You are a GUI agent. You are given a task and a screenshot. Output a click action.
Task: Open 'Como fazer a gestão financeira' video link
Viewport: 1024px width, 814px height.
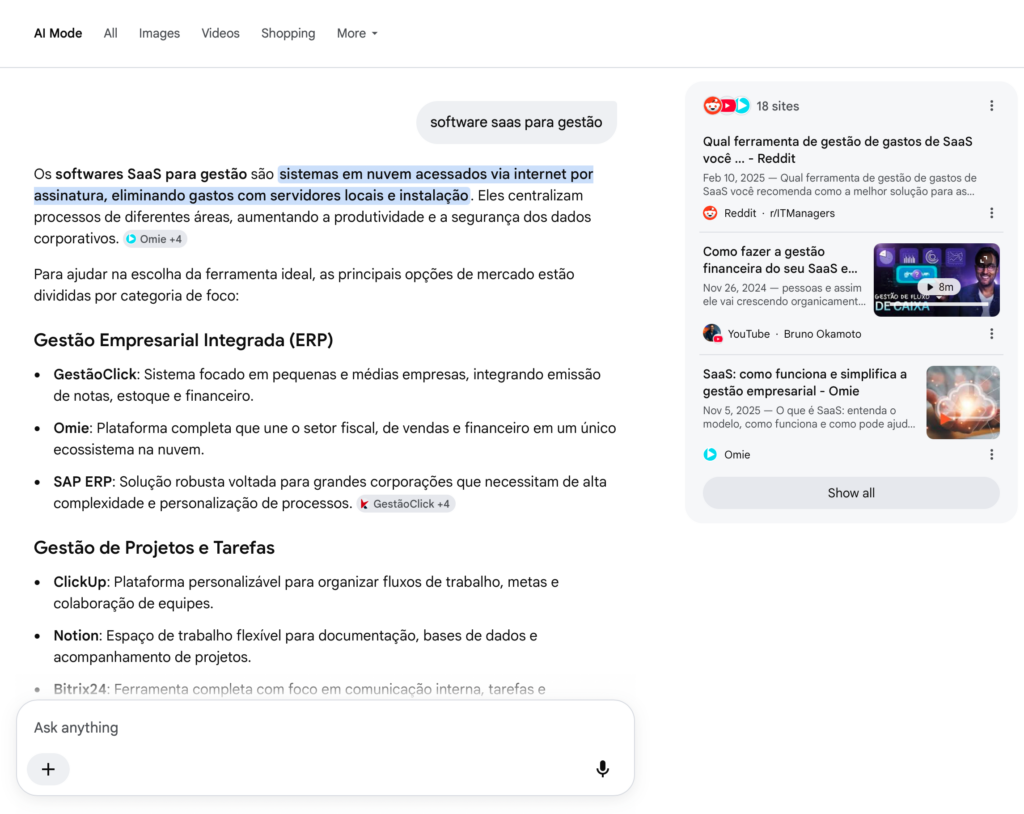pyautogui.click(x=780, y=260)
